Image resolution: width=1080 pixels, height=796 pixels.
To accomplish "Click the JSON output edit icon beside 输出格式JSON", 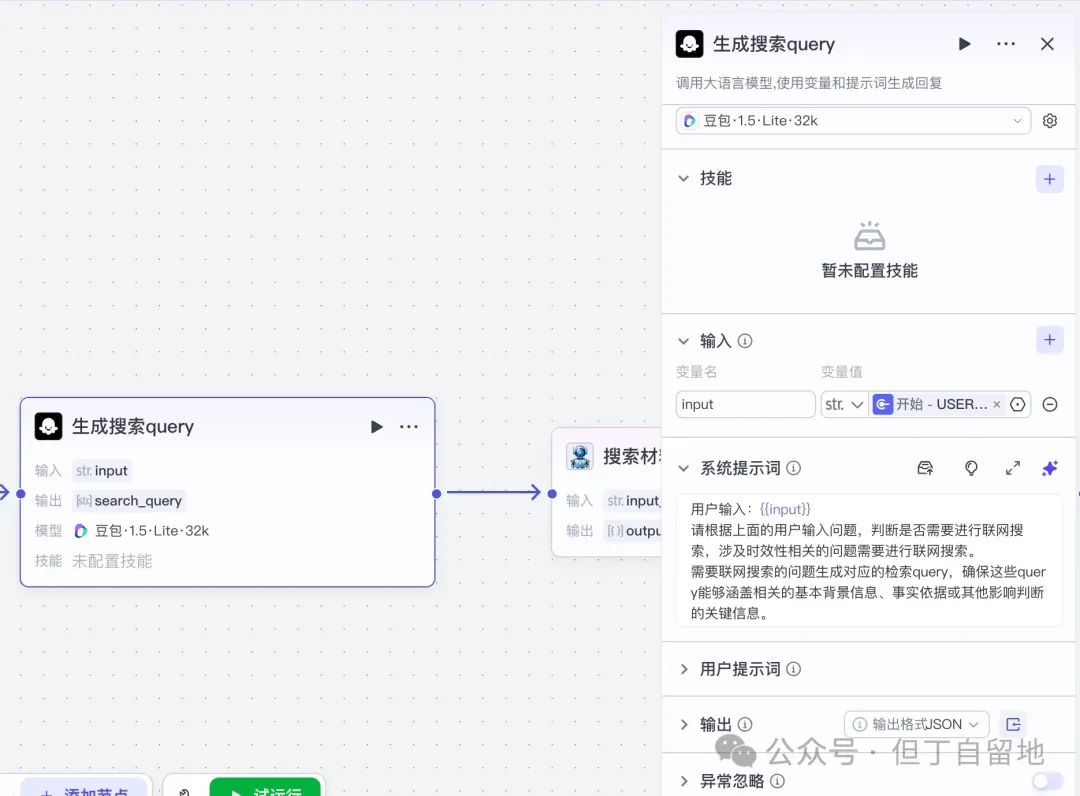I will tap(1013, 723).
